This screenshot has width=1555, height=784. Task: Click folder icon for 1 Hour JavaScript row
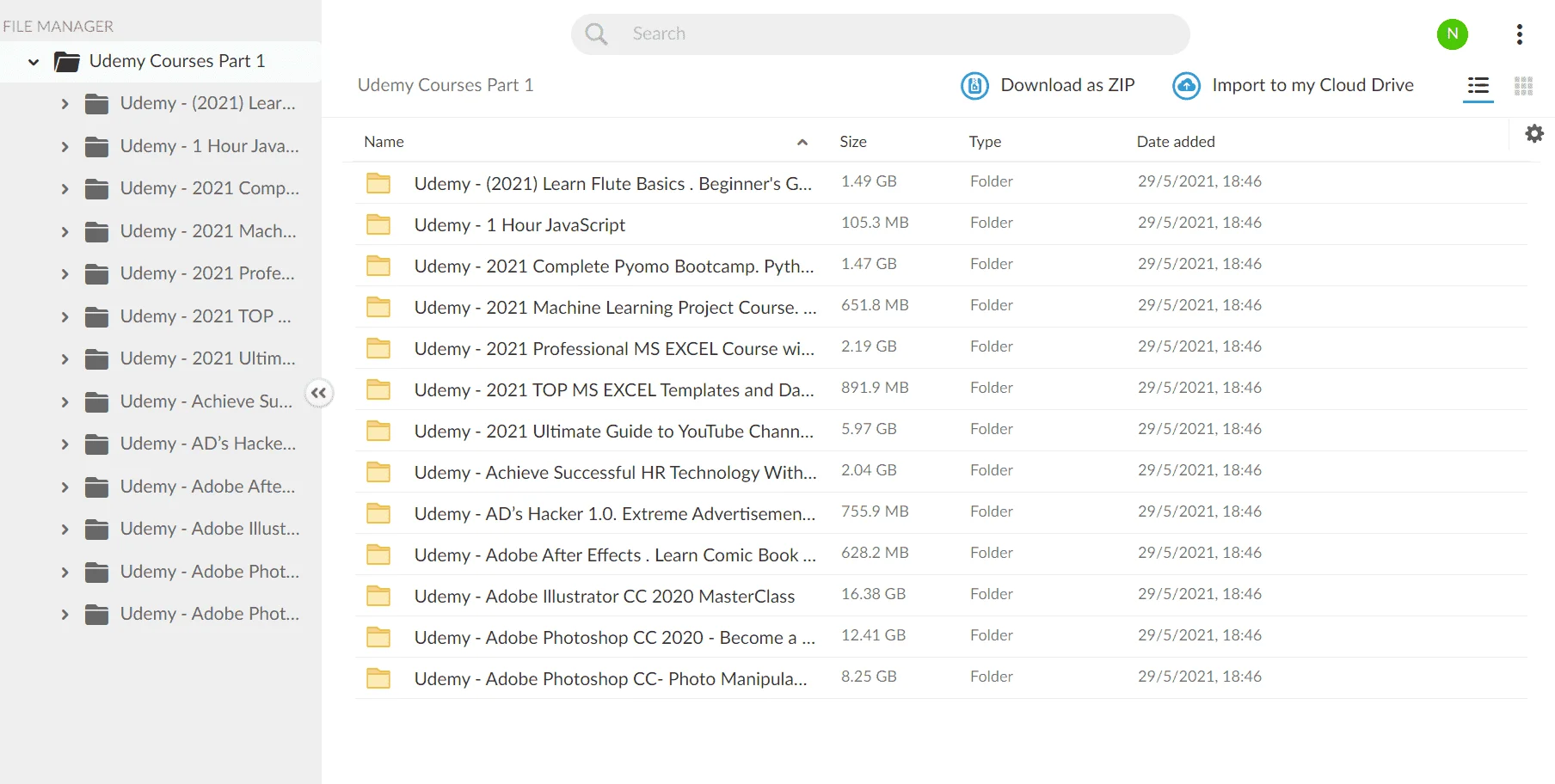pyautogui.click(x=378, y=224)
